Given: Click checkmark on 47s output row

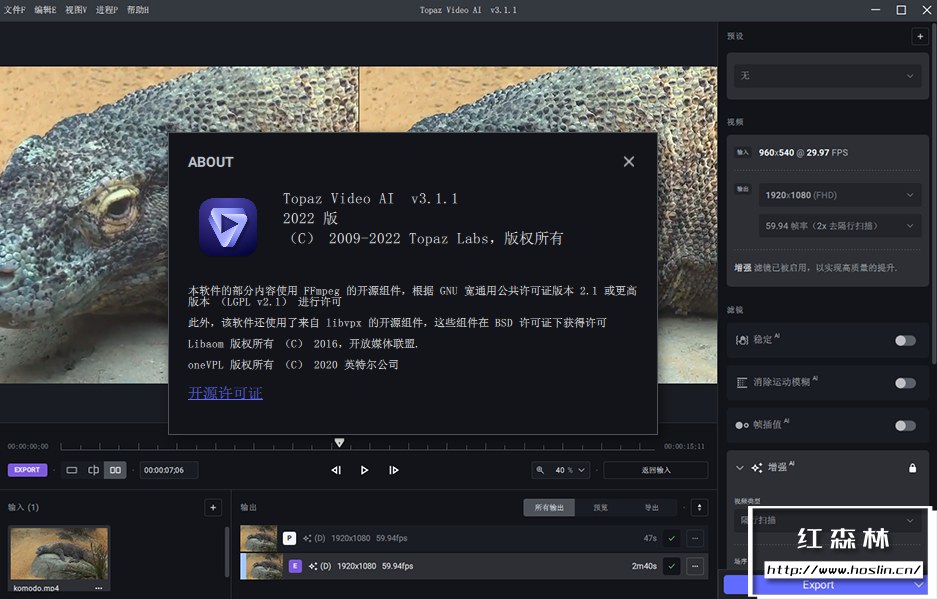Looking at the screenshot, I should tap(672, 538).
